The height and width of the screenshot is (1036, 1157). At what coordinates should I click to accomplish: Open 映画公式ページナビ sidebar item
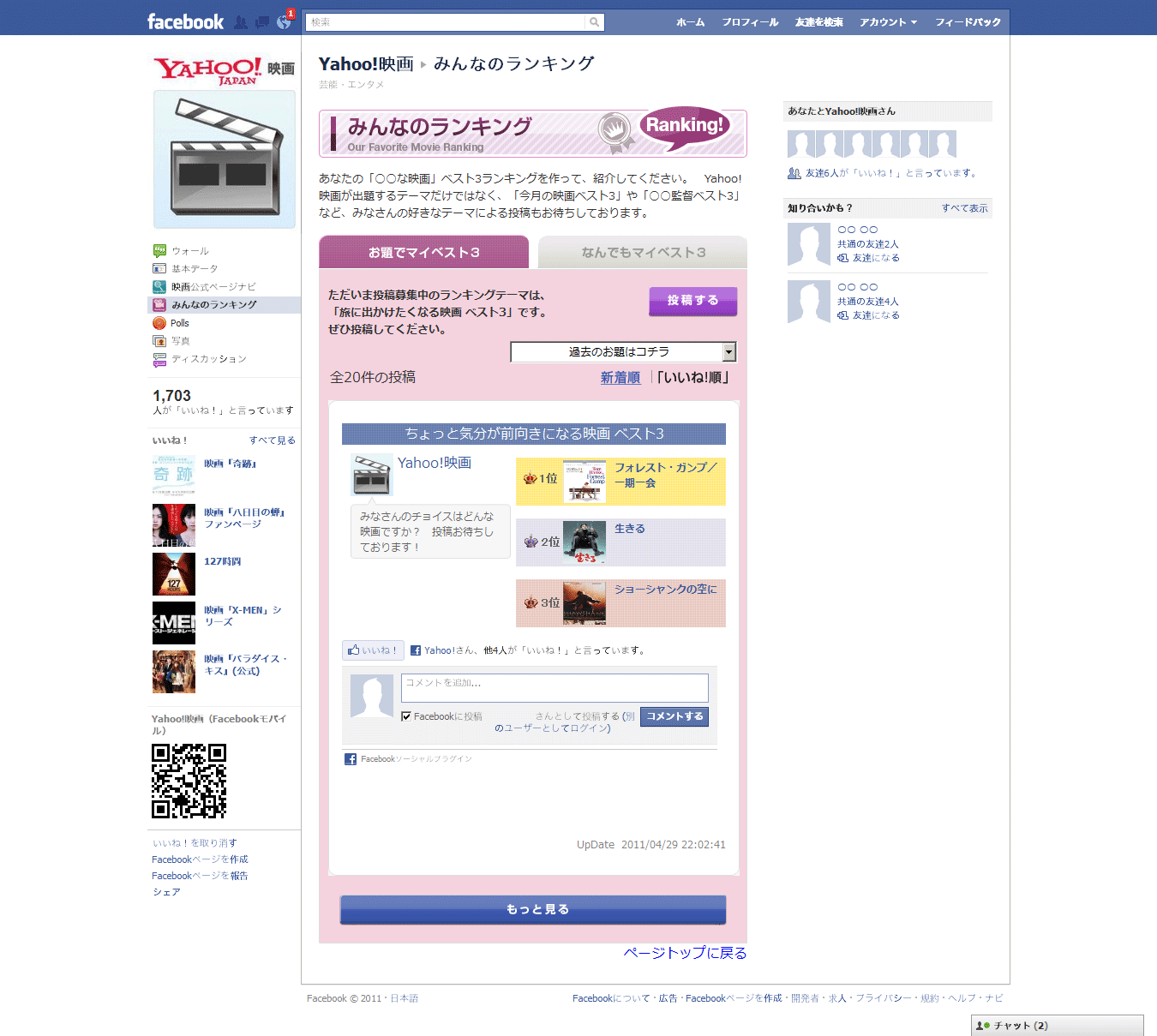213,287
